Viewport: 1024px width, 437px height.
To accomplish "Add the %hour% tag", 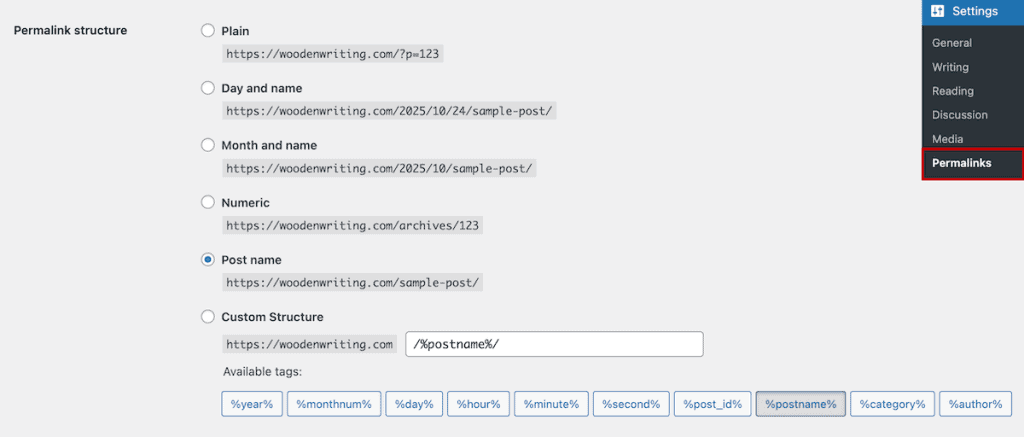I will pyautogui.click(x=478, y=404).
